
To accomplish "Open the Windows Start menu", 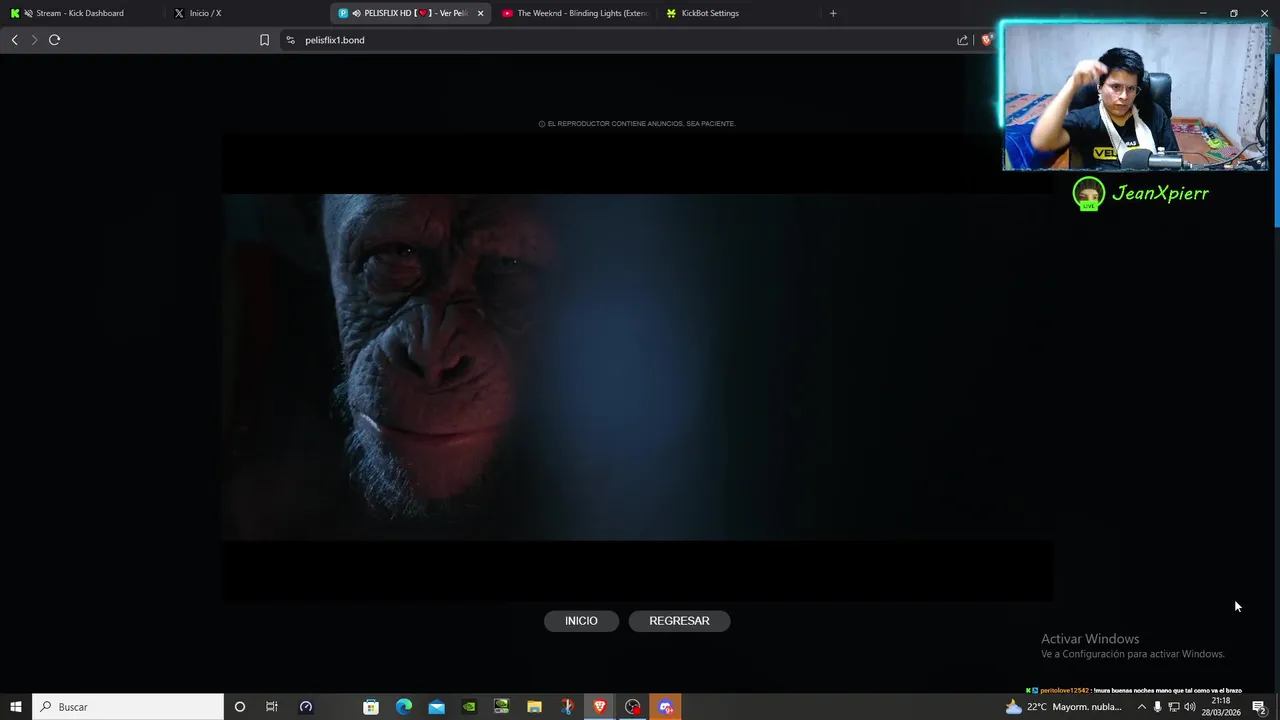I will pyautogui.click(x=16, y=707).
